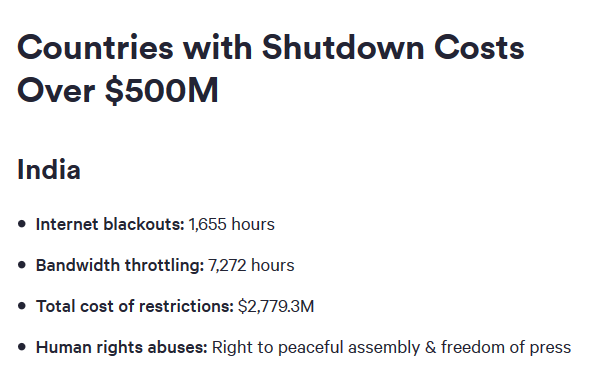Click the "freedom of press" text

coord(506,347)
